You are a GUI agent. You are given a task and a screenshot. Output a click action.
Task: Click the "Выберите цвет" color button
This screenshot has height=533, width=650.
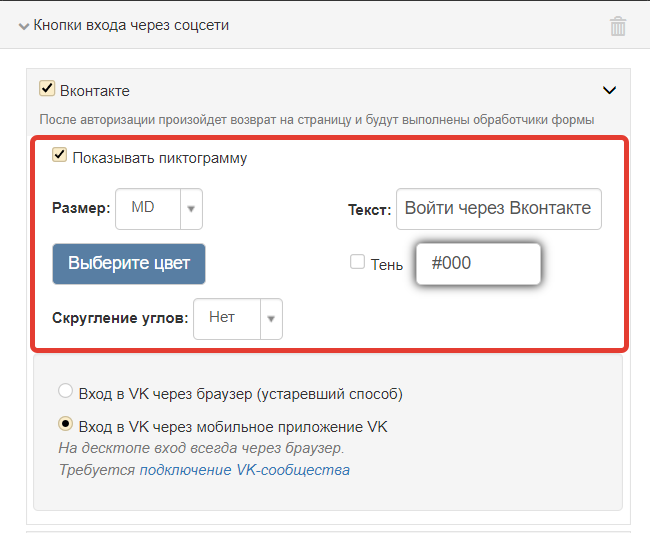click(129, 264)
